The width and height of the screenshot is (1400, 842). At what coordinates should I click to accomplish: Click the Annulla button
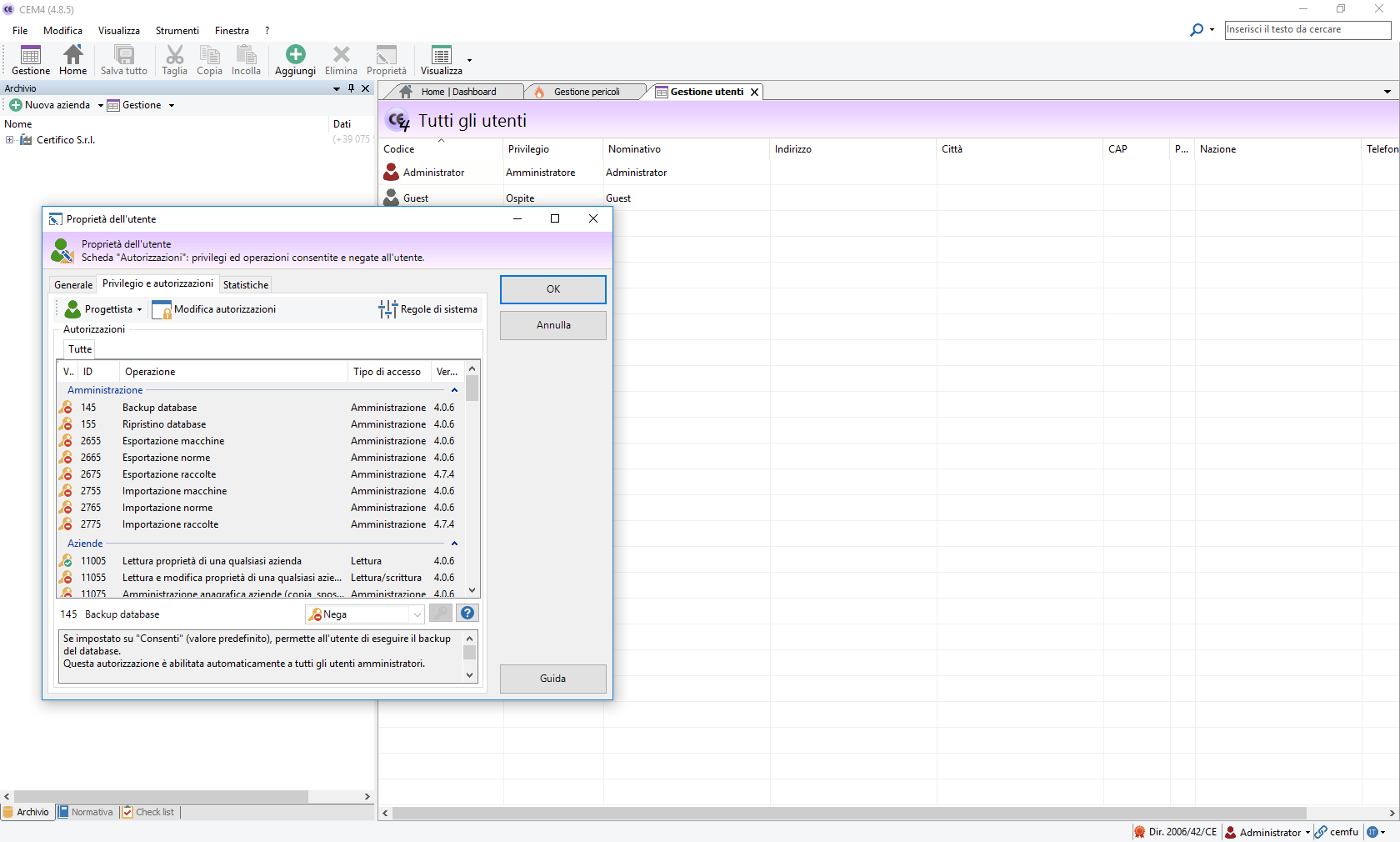[x=552, y=325]
